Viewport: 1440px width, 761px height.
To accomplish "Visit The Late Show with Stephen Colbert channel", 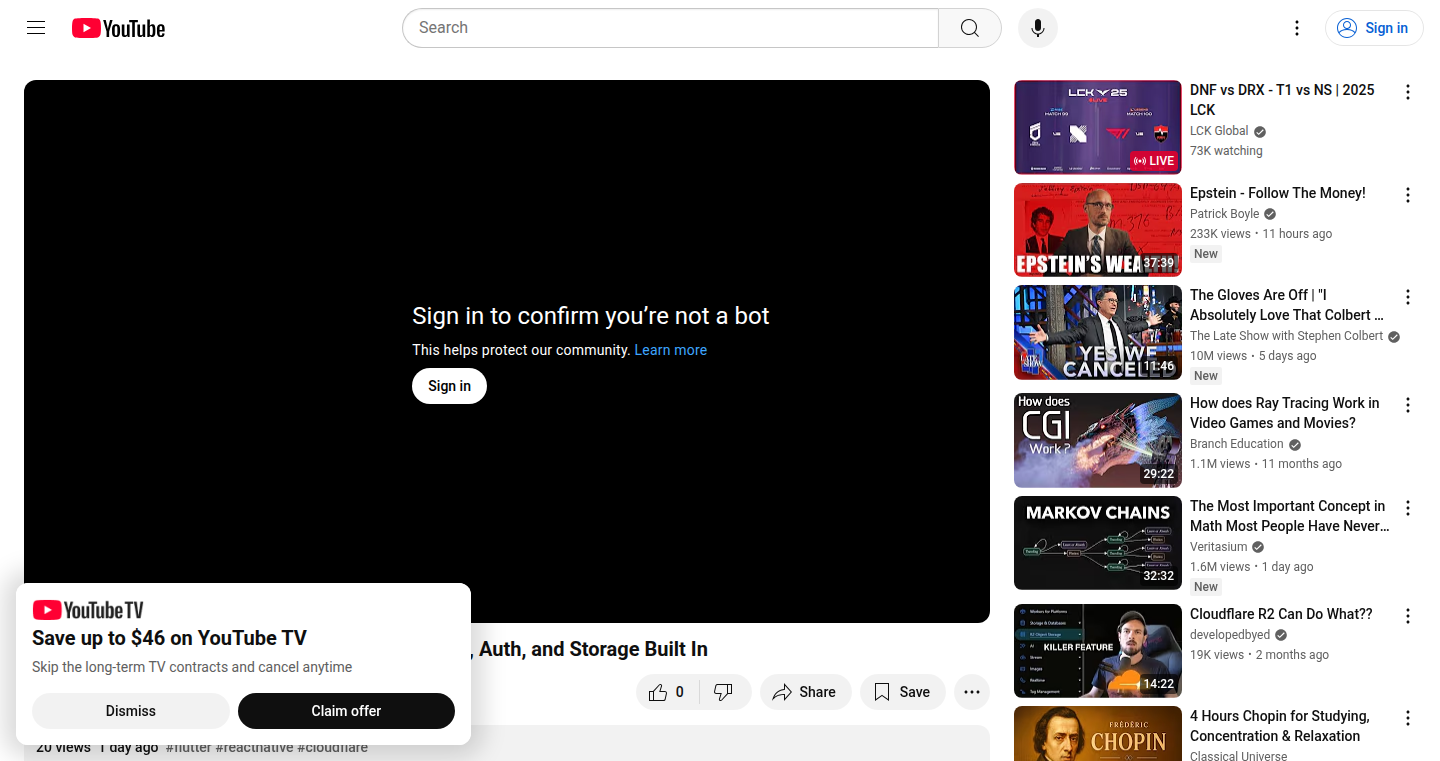I will pos(1286,336).
